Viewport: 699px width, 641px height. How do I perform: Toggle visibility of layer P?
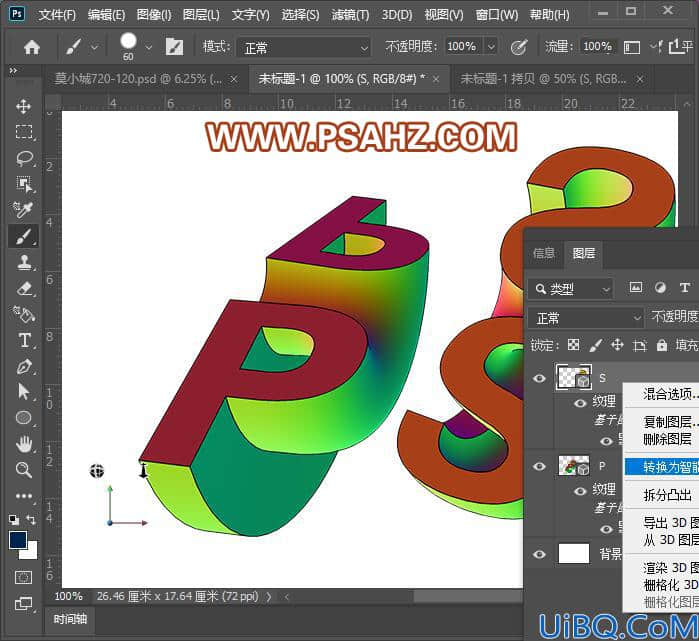tap(539, 466)
